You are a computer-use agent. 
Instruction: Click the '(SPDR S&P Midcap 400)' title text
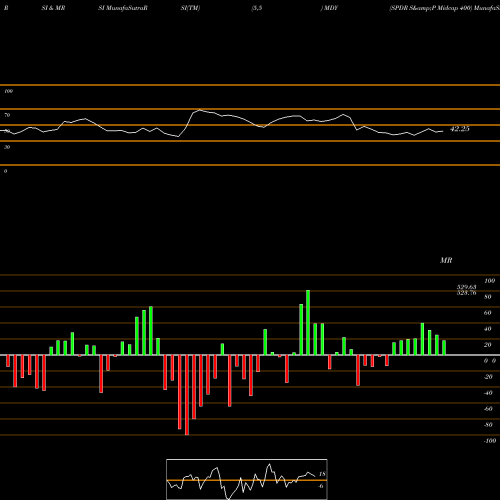[x=431, y=8]
